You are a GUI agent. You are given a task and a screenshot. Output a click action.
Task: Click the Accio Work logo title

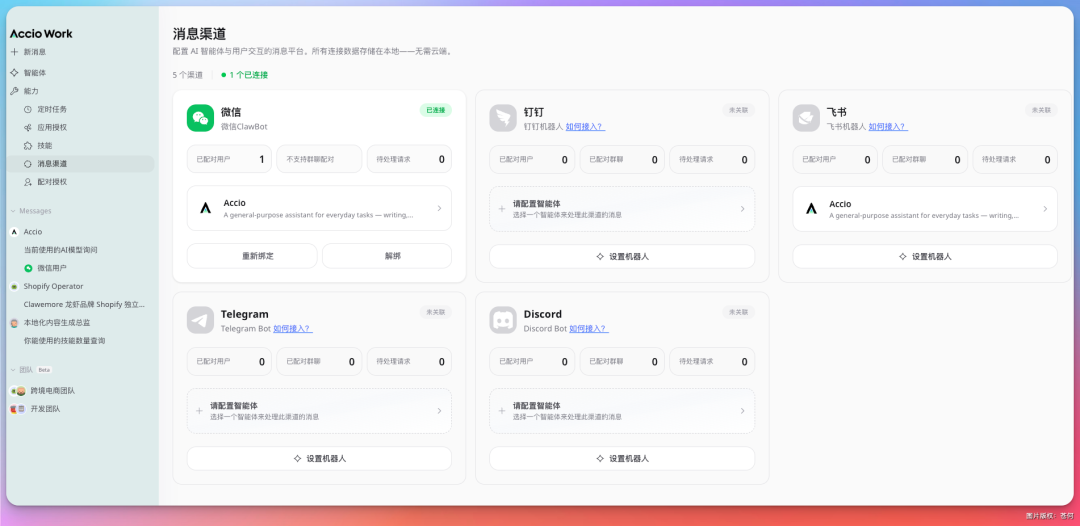(x=41, y=34)
